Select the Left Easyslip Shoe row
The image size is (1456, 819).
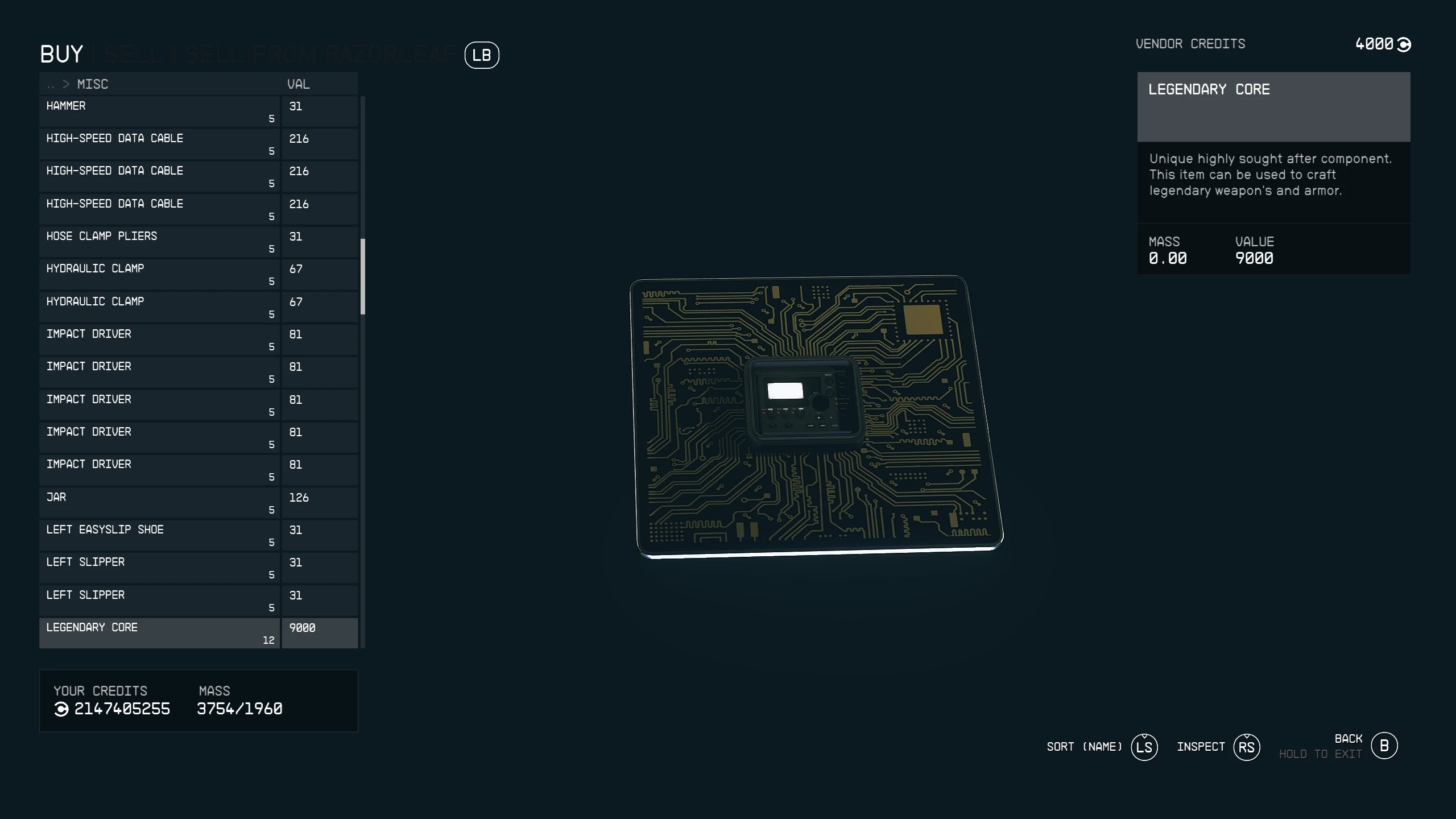point(159,535)
